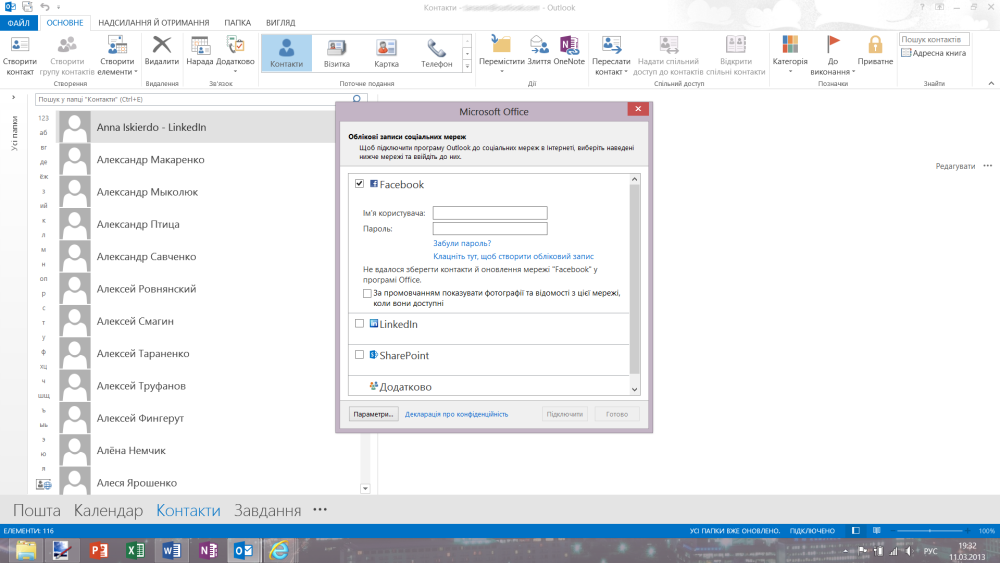Screen dimensions: 1000x563
Task: Go to Завдання navigation
Action: [267, 510]
